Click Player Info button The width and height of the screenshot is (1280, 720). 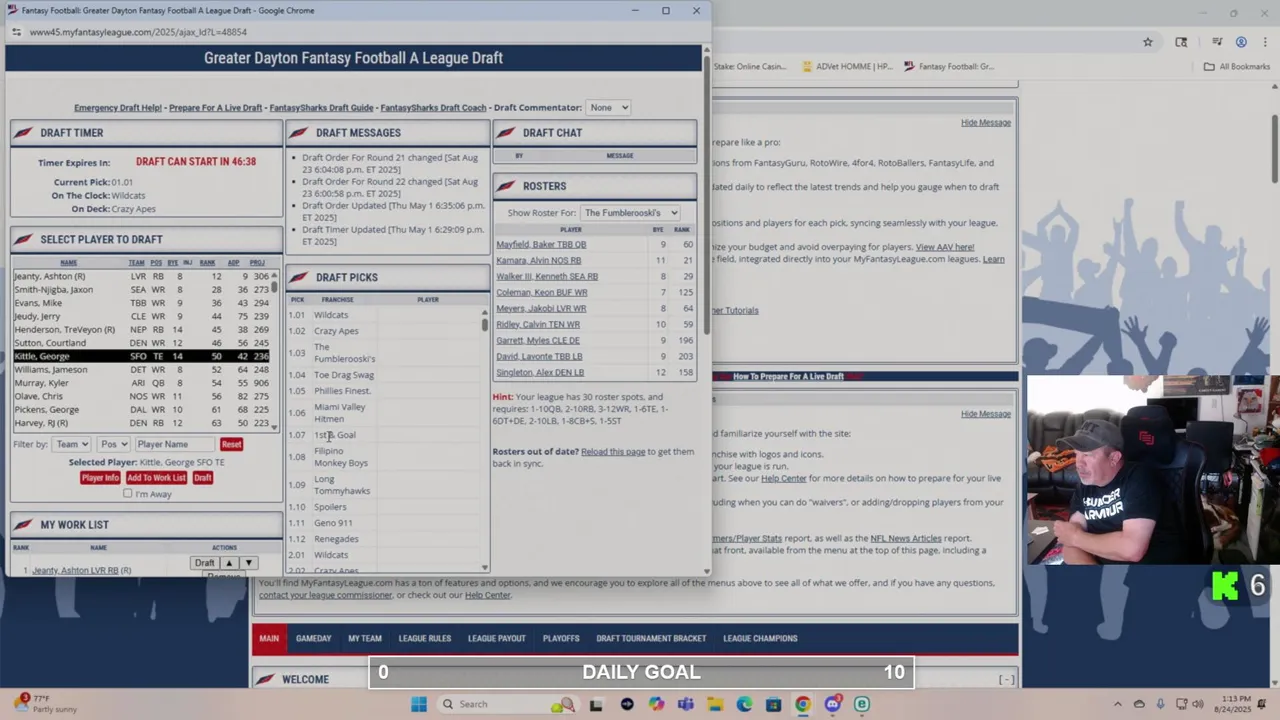click(100, 478)
